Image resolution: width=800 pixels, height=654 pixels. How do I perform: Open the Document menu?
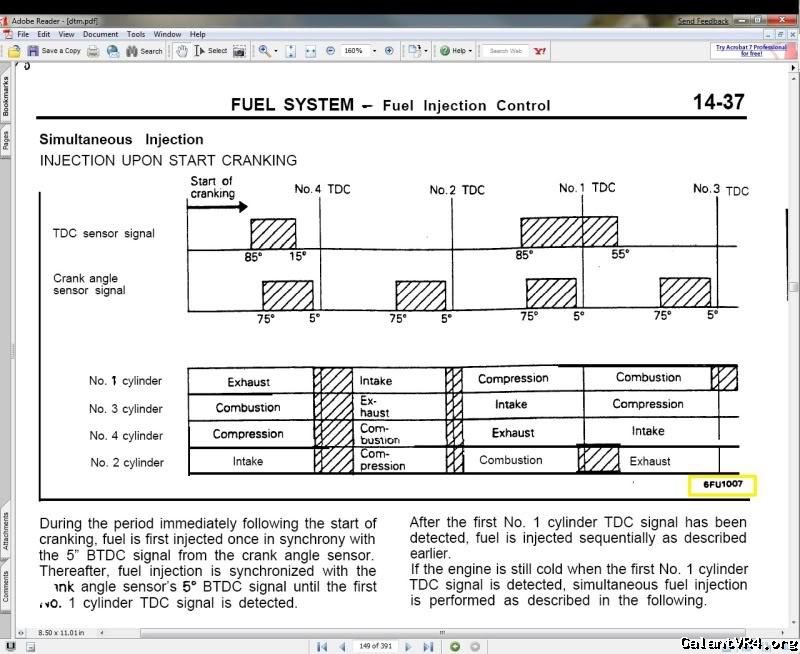click(x=100, y=34)
